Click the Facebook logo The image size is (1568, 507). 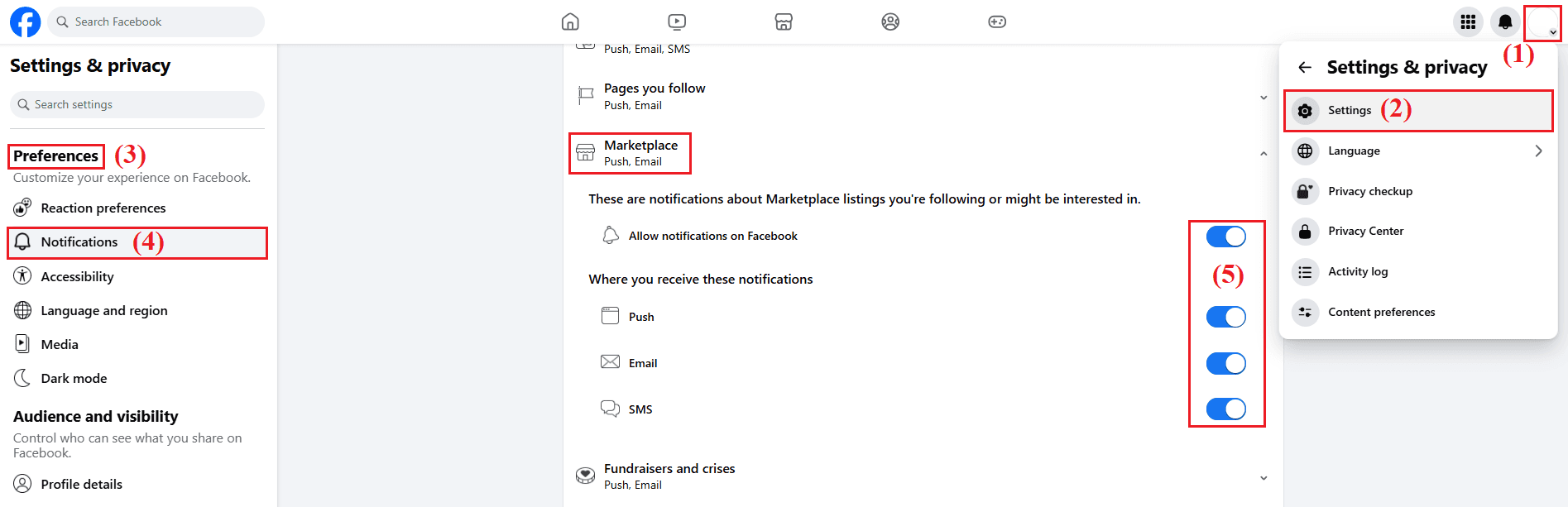25,22
